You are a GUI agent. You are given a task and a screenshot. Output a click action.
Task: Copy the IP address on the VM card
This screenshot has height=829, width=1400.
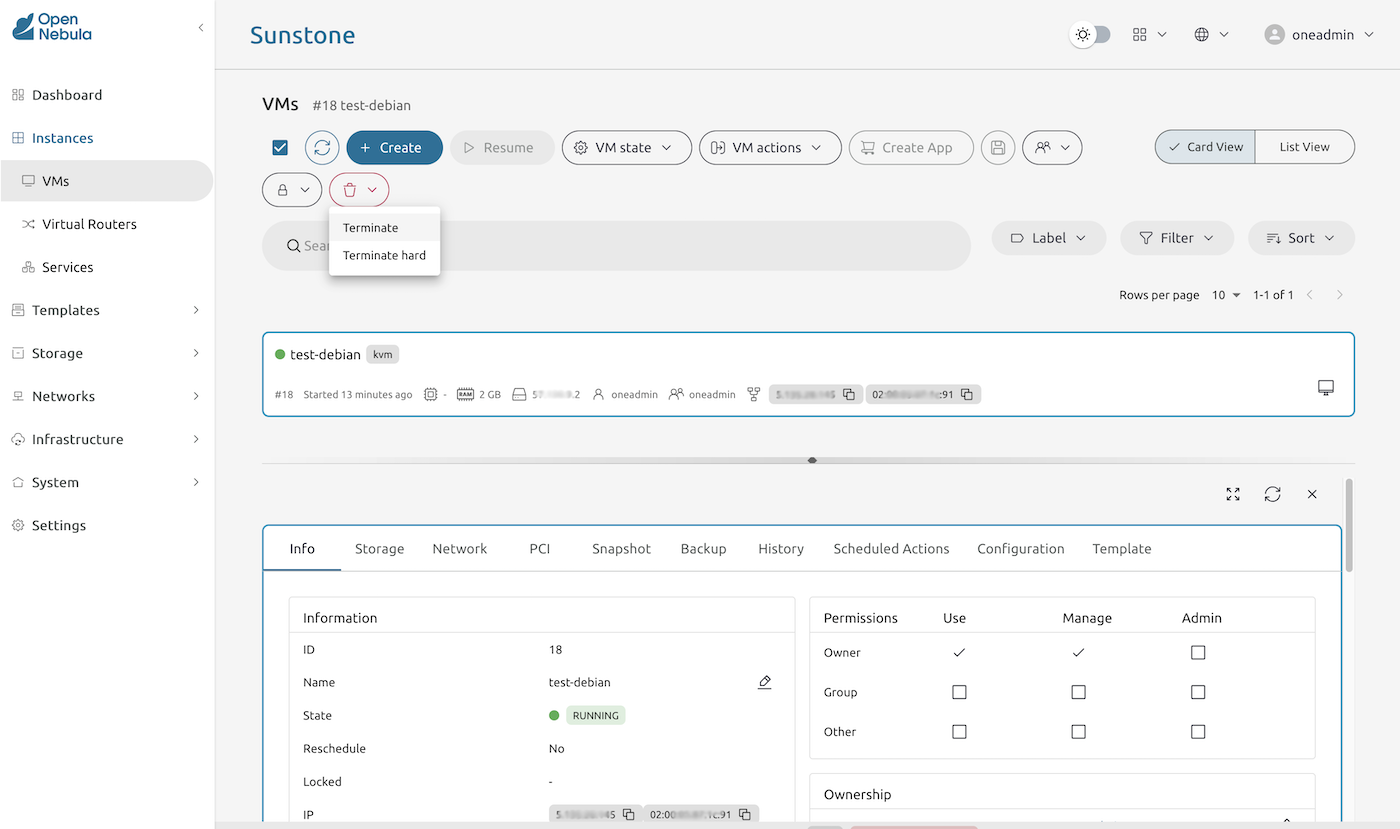(x=848, y=395)
